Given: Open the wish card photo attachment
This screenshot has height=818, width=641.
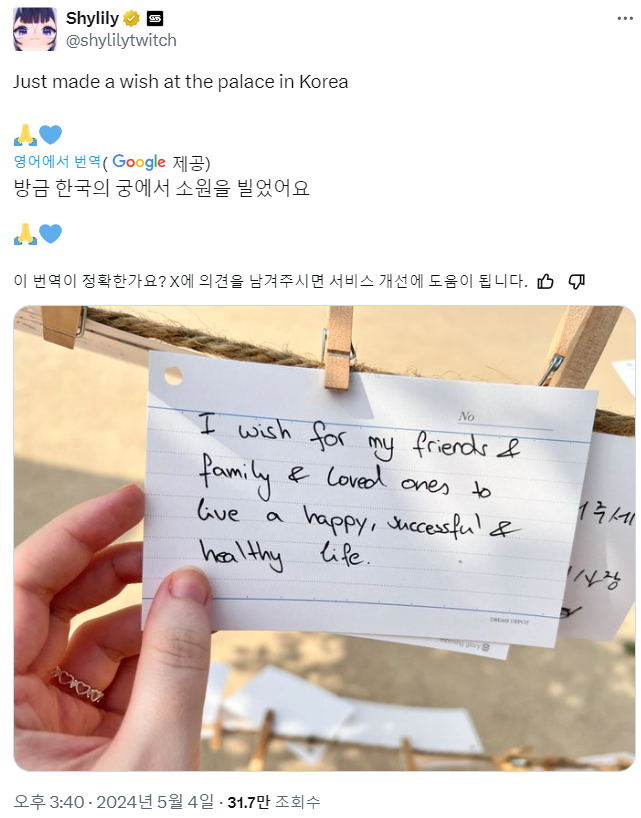Looking at the screenshot, I should coord(324,538).
